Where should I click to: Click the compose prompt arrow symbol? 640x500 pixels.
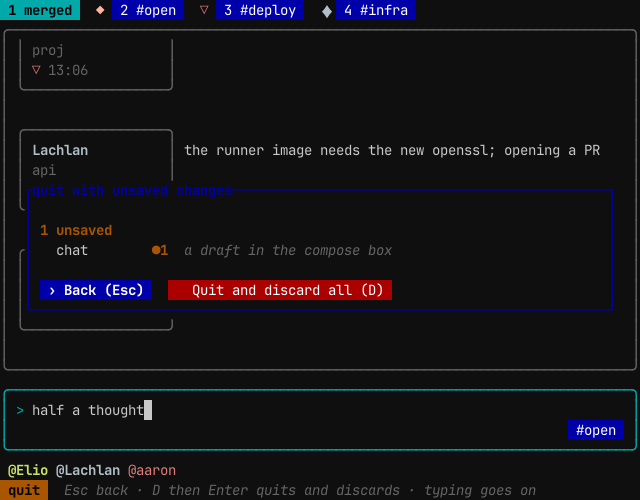coord(20,410)
